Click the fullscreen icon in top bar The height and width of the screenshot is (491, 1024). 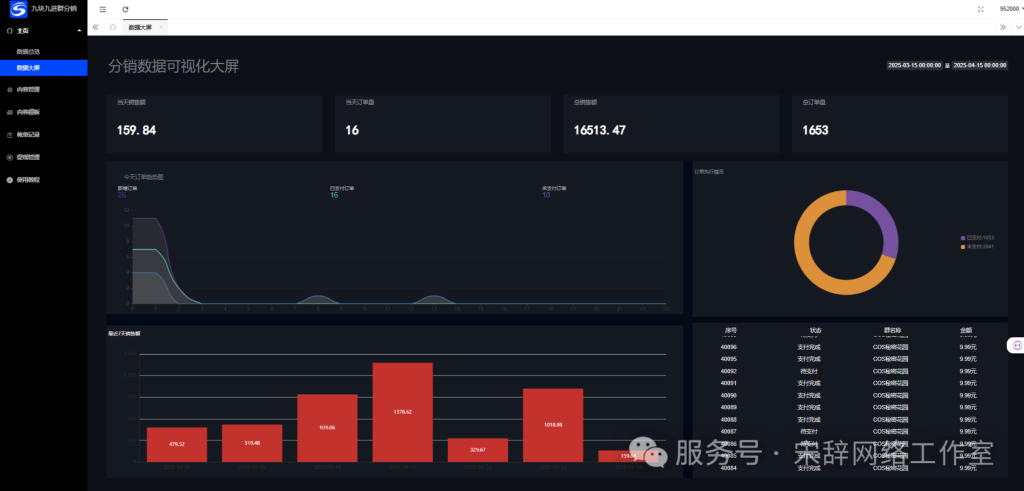[x=980, y=9]
